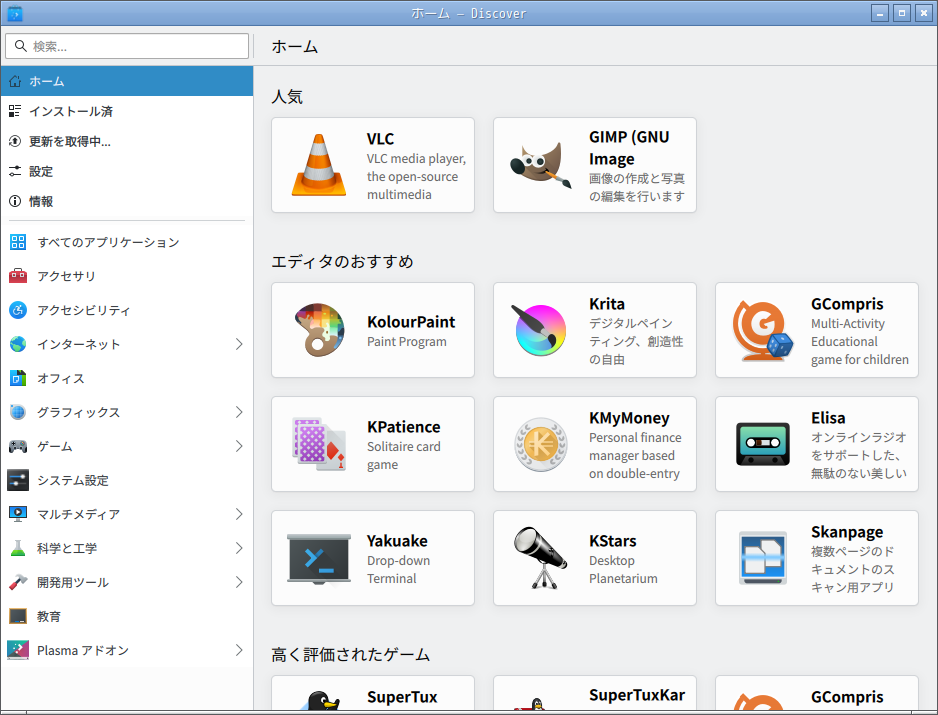
Task: Click the office document icon for オフィス
Action: [18, 378]
